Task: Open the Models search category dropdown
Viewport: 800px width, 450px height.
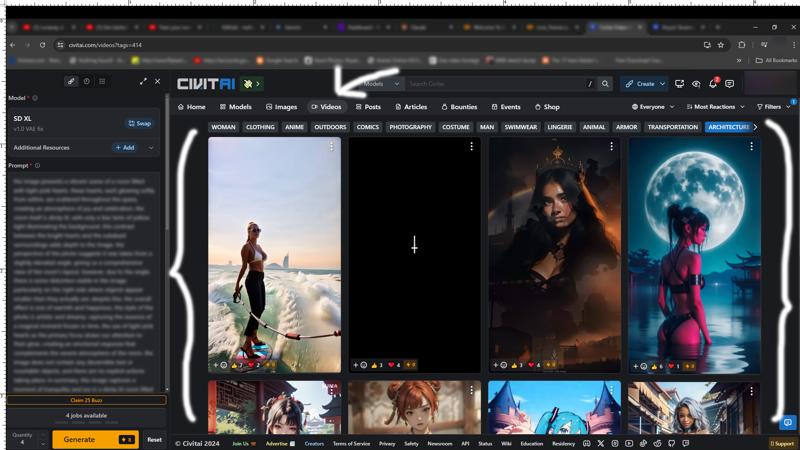Action: pyautogui.click(x=381, y=84)
